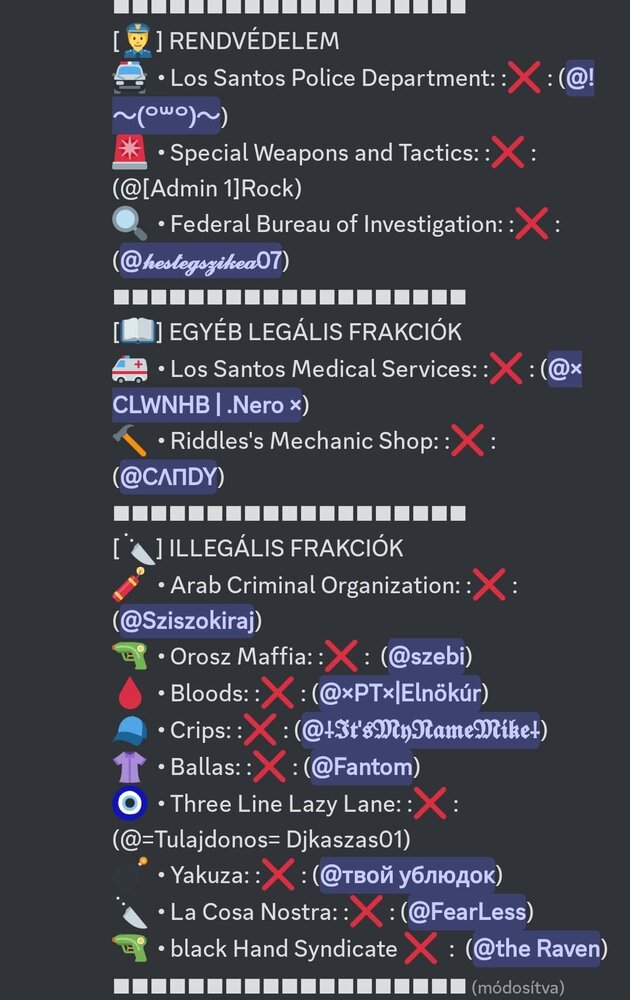The height and width of the screenshot is (1000, 630).
Task: Click the police car emoji
Action: pyautogui.click(x=129, y=78)
